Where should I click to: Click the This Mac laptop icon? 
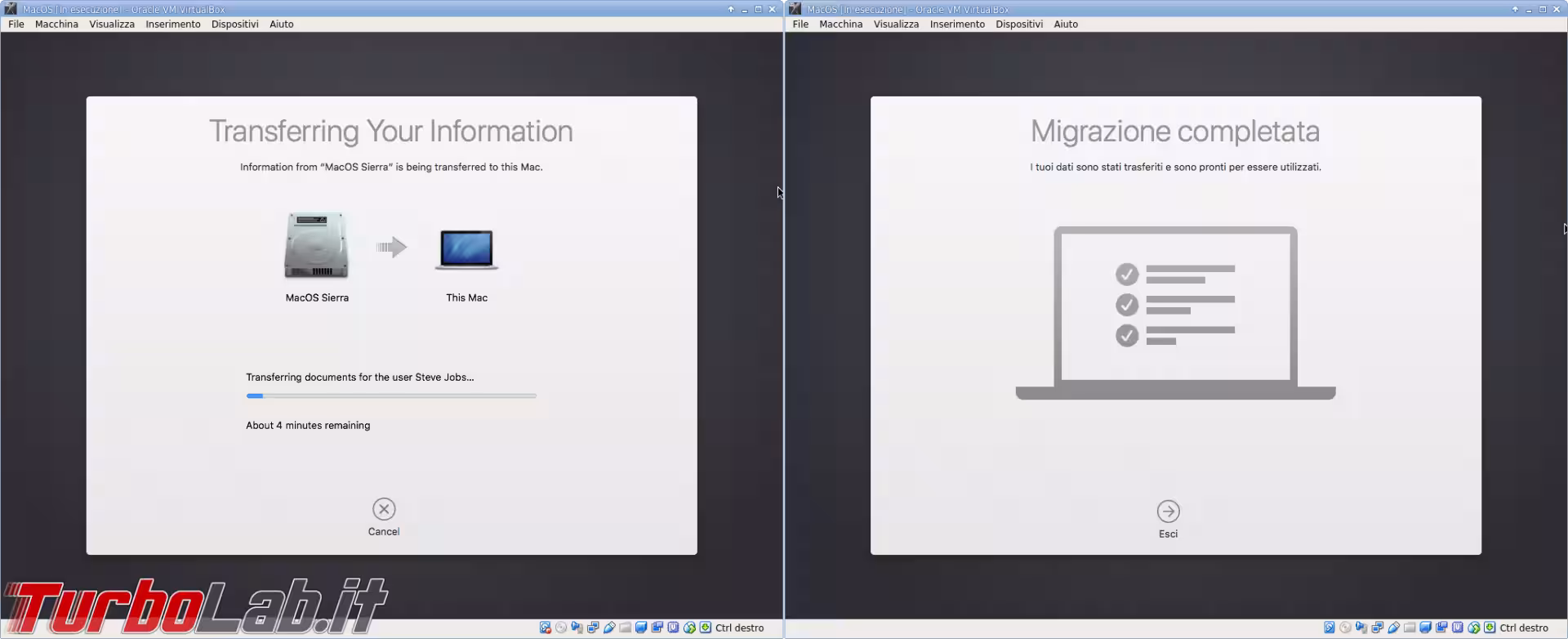coord(466,248)
